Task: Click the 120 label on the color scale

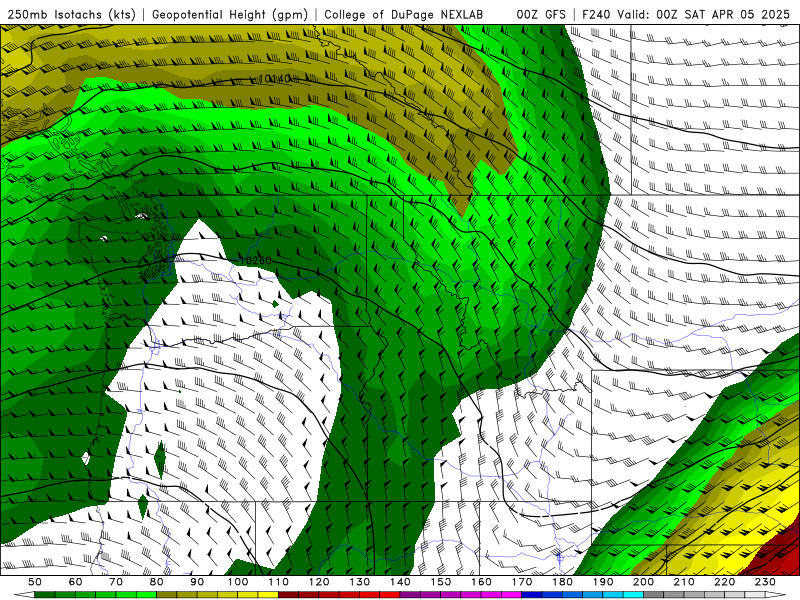Action: pos(319,582)
